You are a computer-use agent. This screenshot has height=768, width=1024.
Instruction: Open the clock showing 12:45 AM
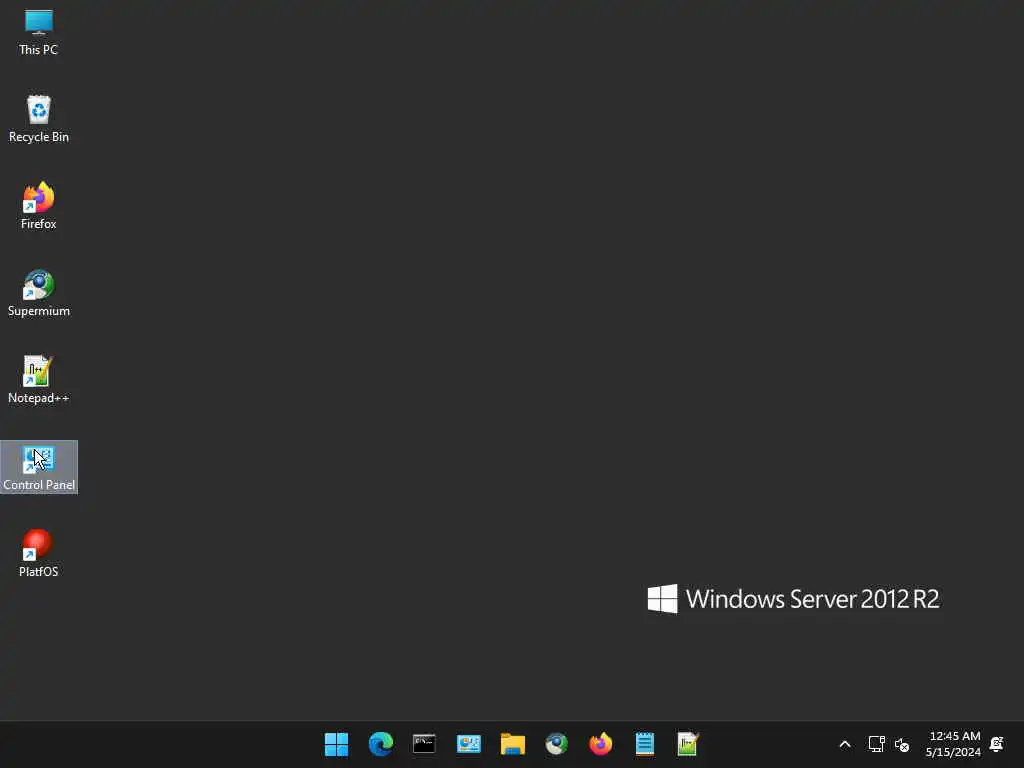tap(953, 744)
